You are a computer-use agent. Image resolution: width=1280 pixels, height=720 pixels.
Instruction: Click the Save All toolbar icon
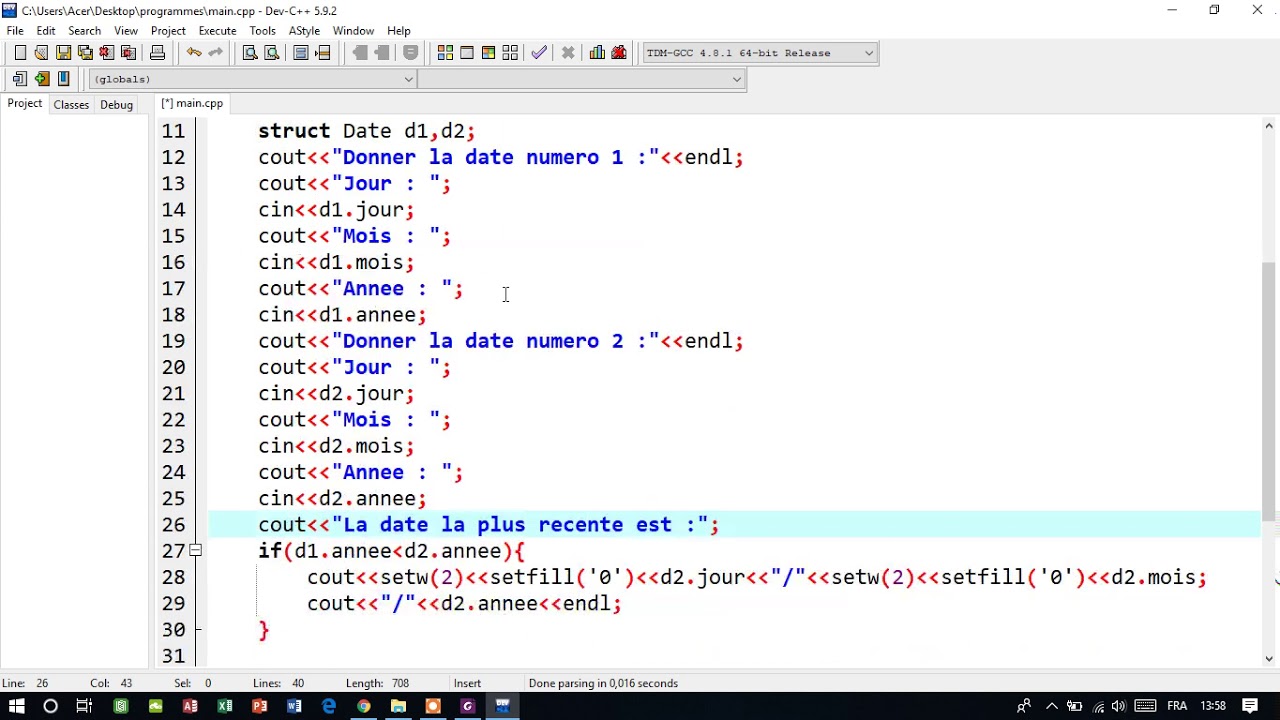(x=85, y=53)
